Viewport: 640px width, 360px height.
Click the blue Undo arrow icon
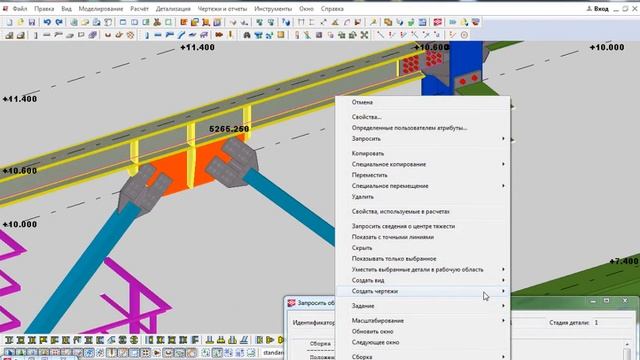47,22
